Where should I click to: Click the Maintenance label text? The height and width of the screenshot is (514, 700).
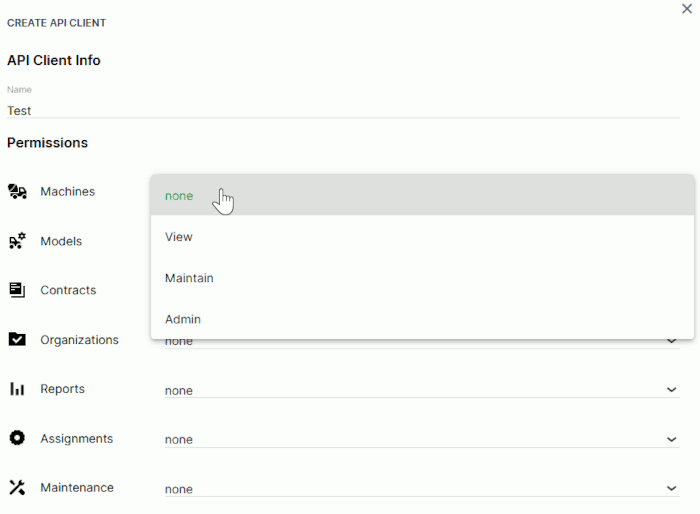click(77, 488)
